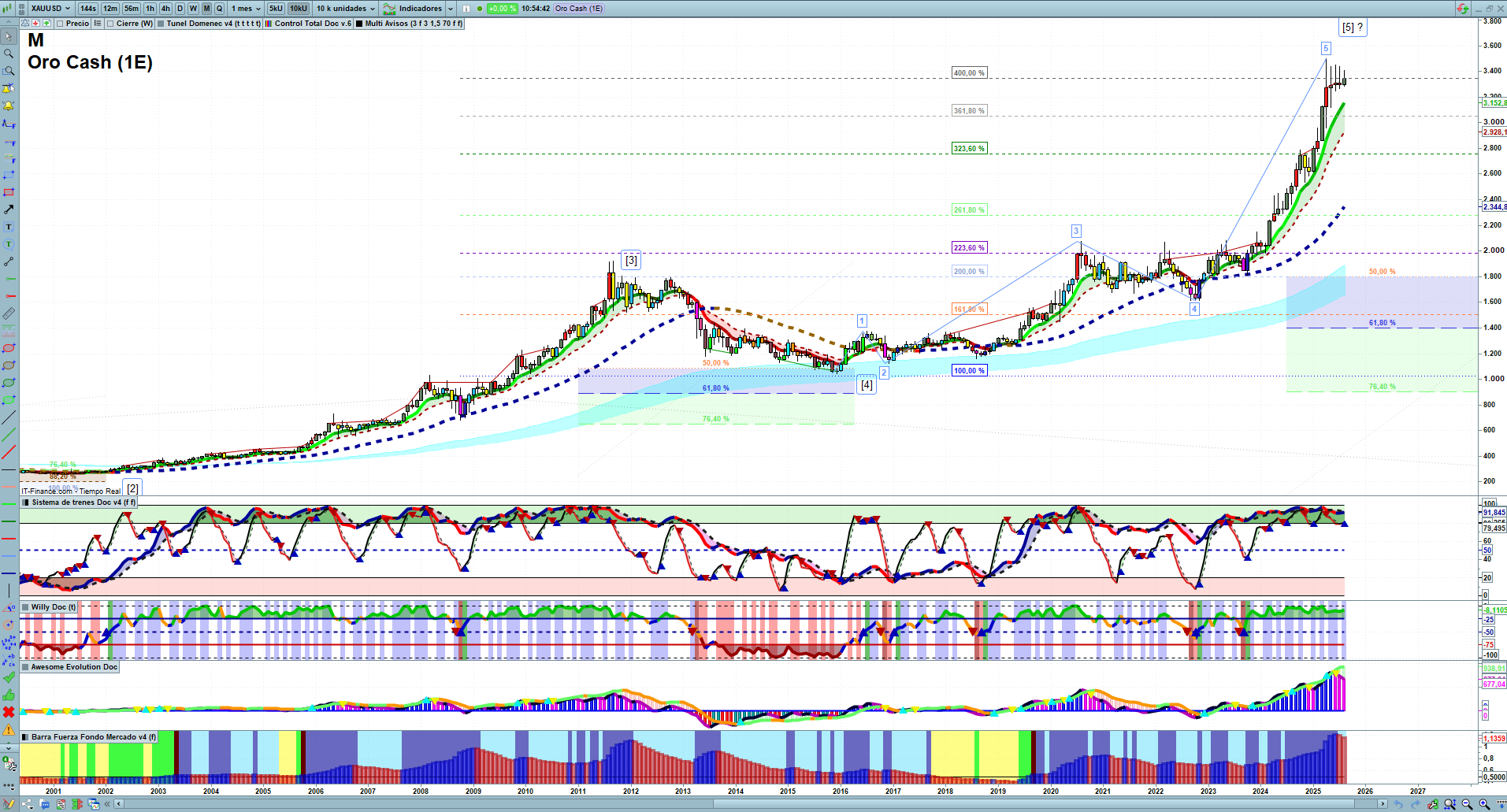Open the chart style candlestick icon

(x=8, y=8)
